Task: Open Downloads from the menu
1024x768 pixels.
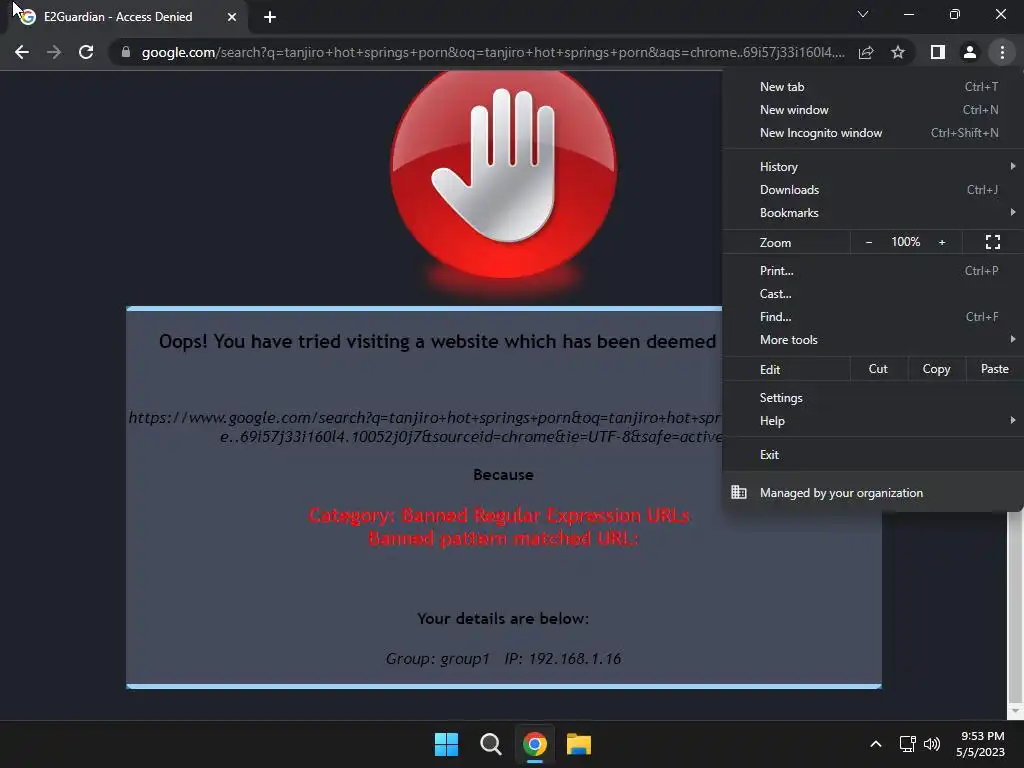Action: pos(873,189)
